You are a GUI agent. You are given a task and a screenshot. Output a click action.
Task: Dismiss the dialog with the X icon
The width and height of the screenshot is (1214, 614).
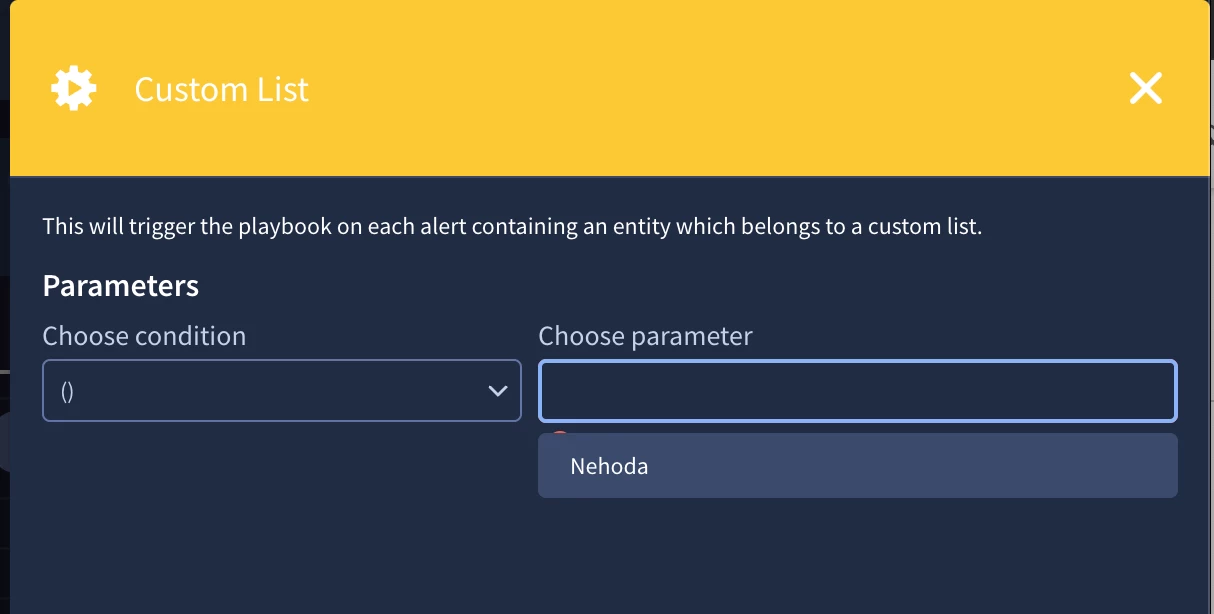click(1145, 89)
